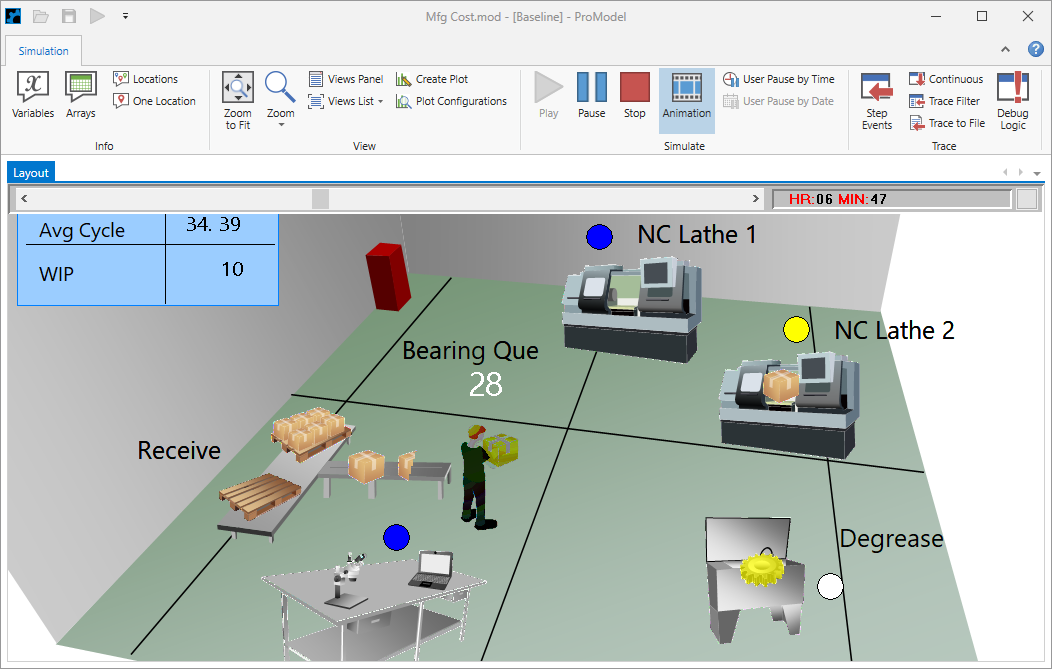Enable Continuous trace mode

946,79
